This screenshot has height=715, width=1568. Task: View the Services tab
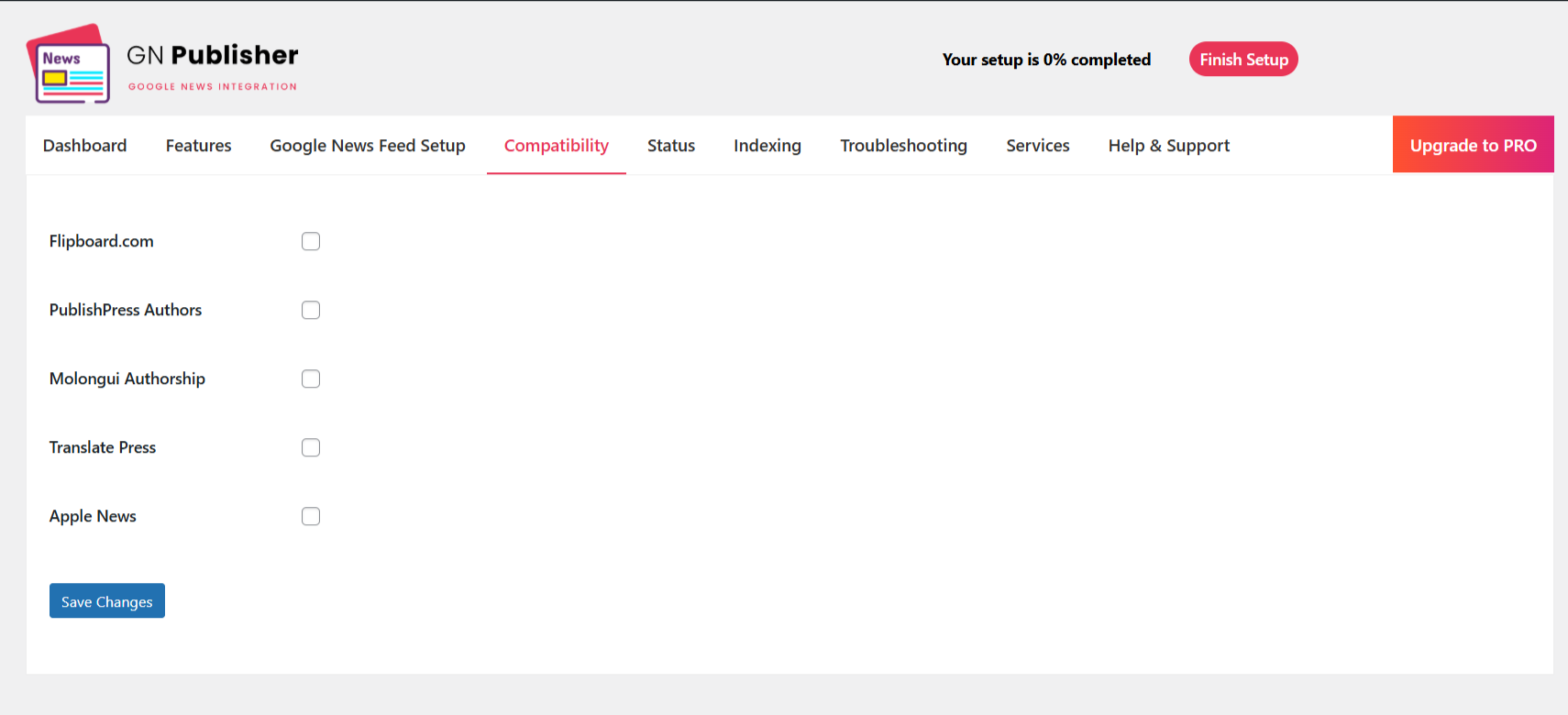click(x=1038, y=146)
